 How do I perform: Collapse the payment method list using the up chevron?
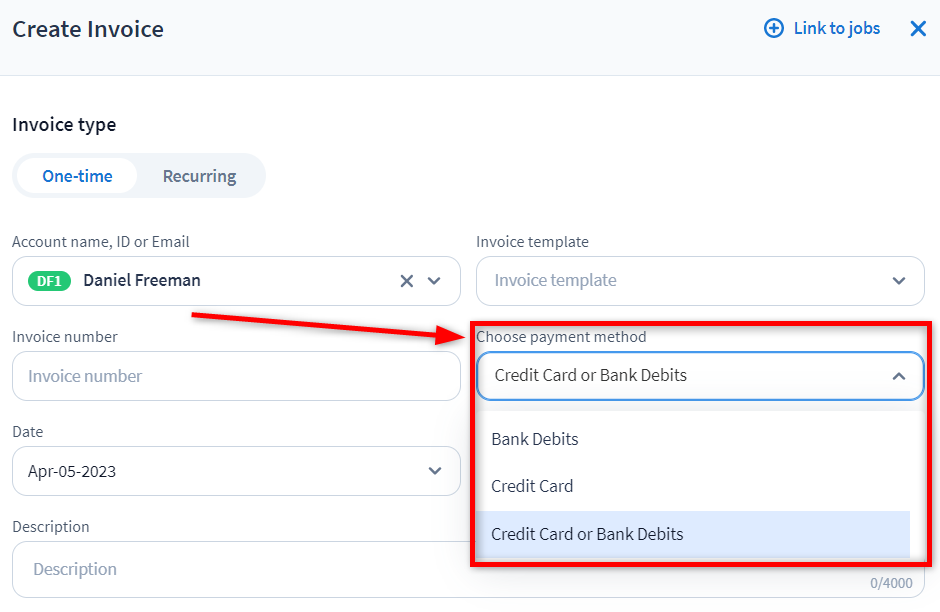[x=898, y=376]
